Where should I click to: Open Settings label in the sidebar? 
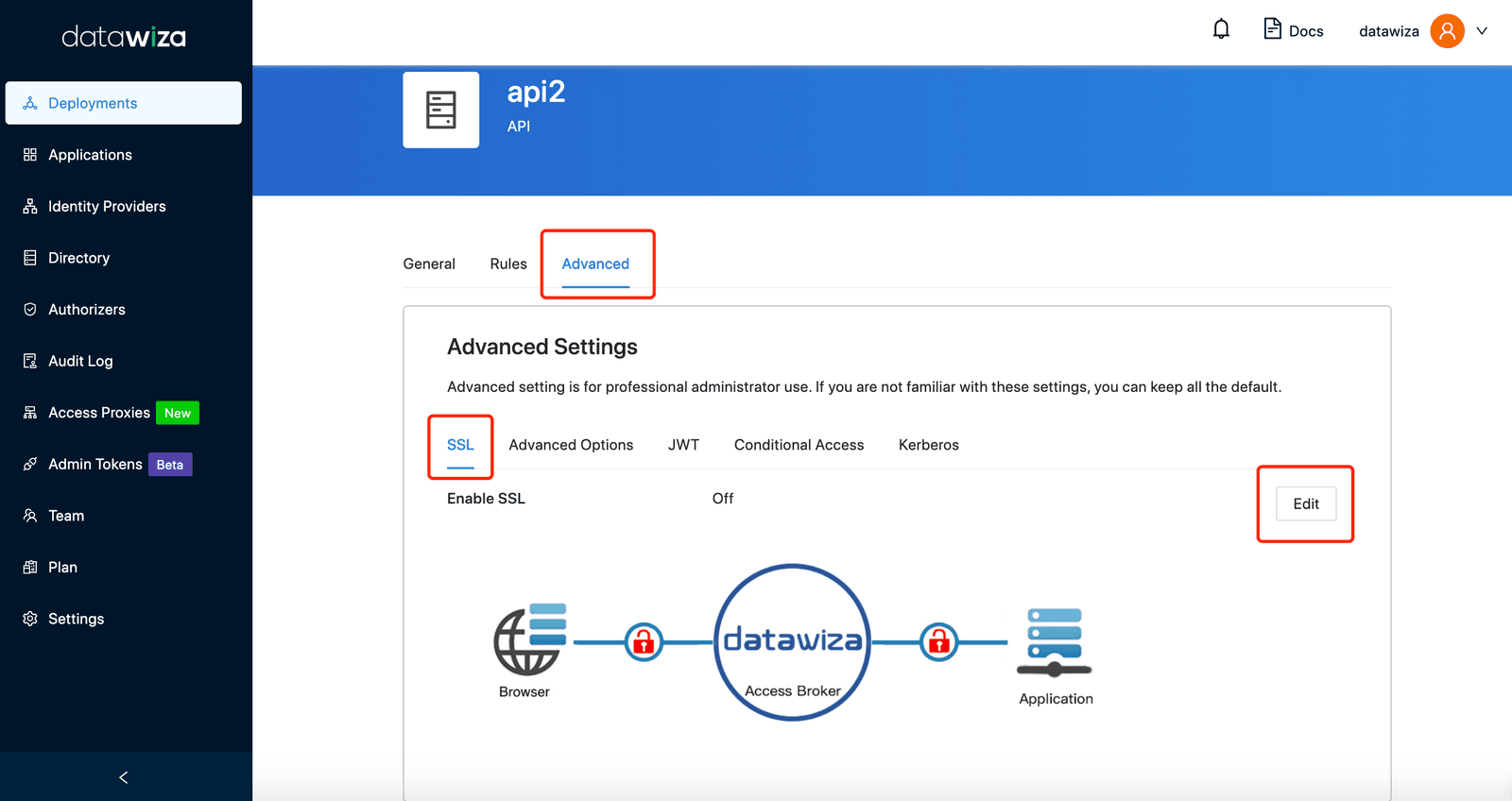(76, 619)
